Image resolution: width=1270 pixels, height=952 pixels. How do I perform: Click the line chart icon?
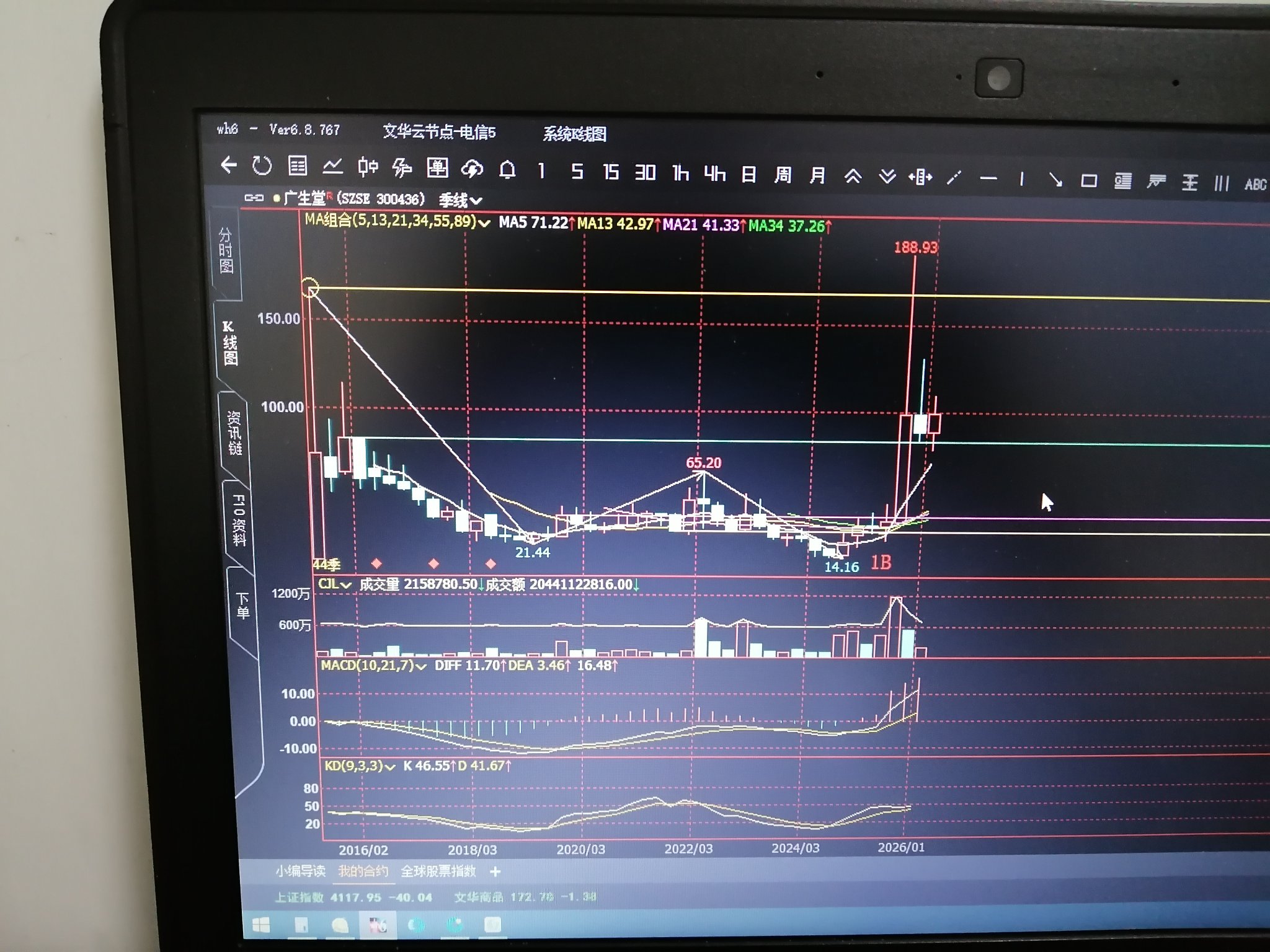(333, 166)
